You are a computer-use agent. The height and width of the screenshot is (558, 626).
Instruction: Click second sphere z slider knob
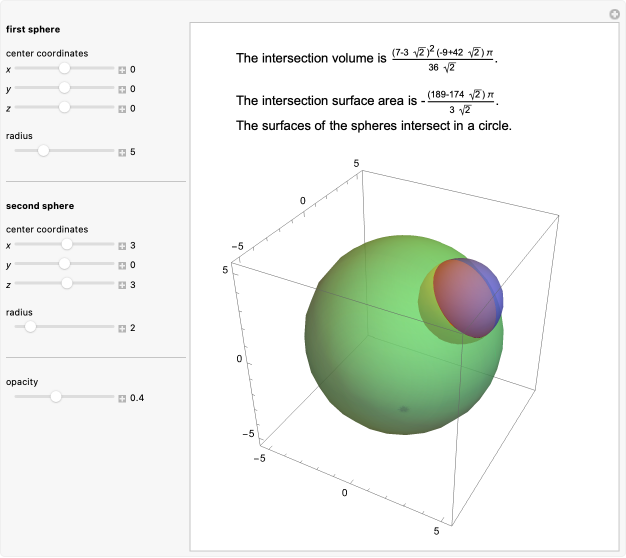[67, 283]
